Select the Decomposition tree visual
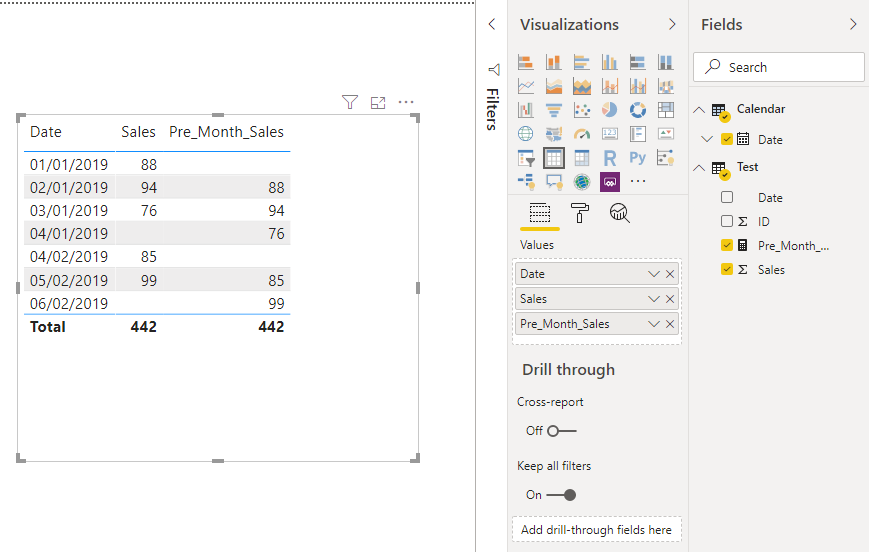 point(525,181)
